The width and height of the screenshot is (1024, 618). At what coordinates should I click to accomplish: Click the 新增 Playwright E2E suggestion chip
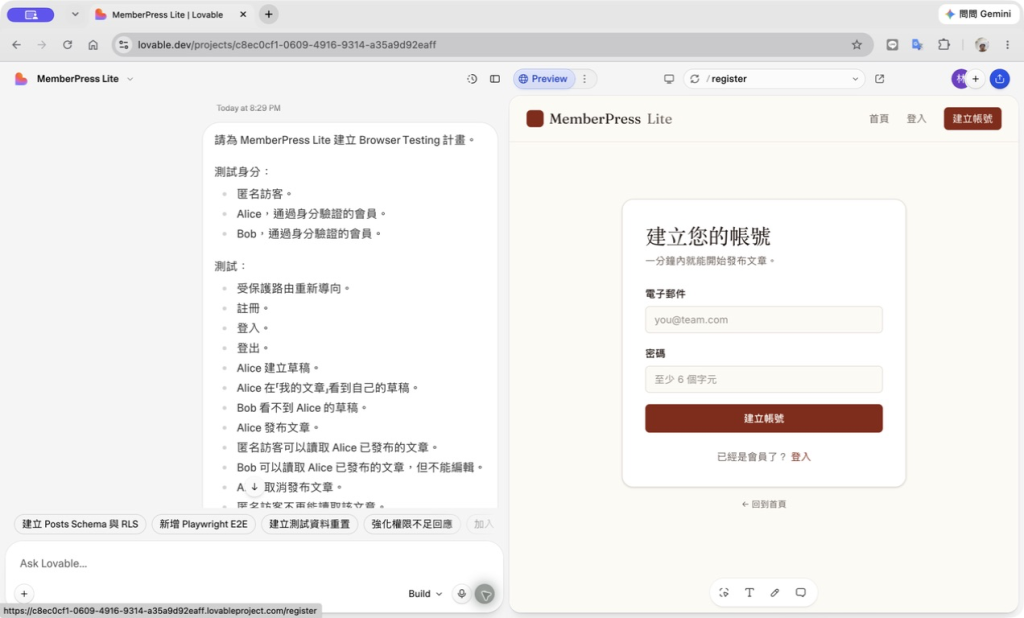(x=204, y=524)
